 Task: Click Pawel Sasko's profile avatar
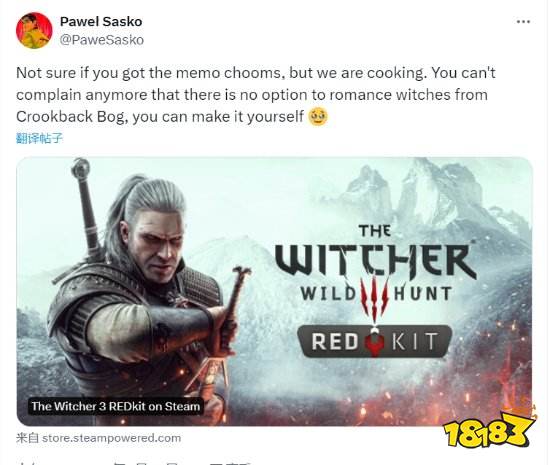[x=34, y=31]
